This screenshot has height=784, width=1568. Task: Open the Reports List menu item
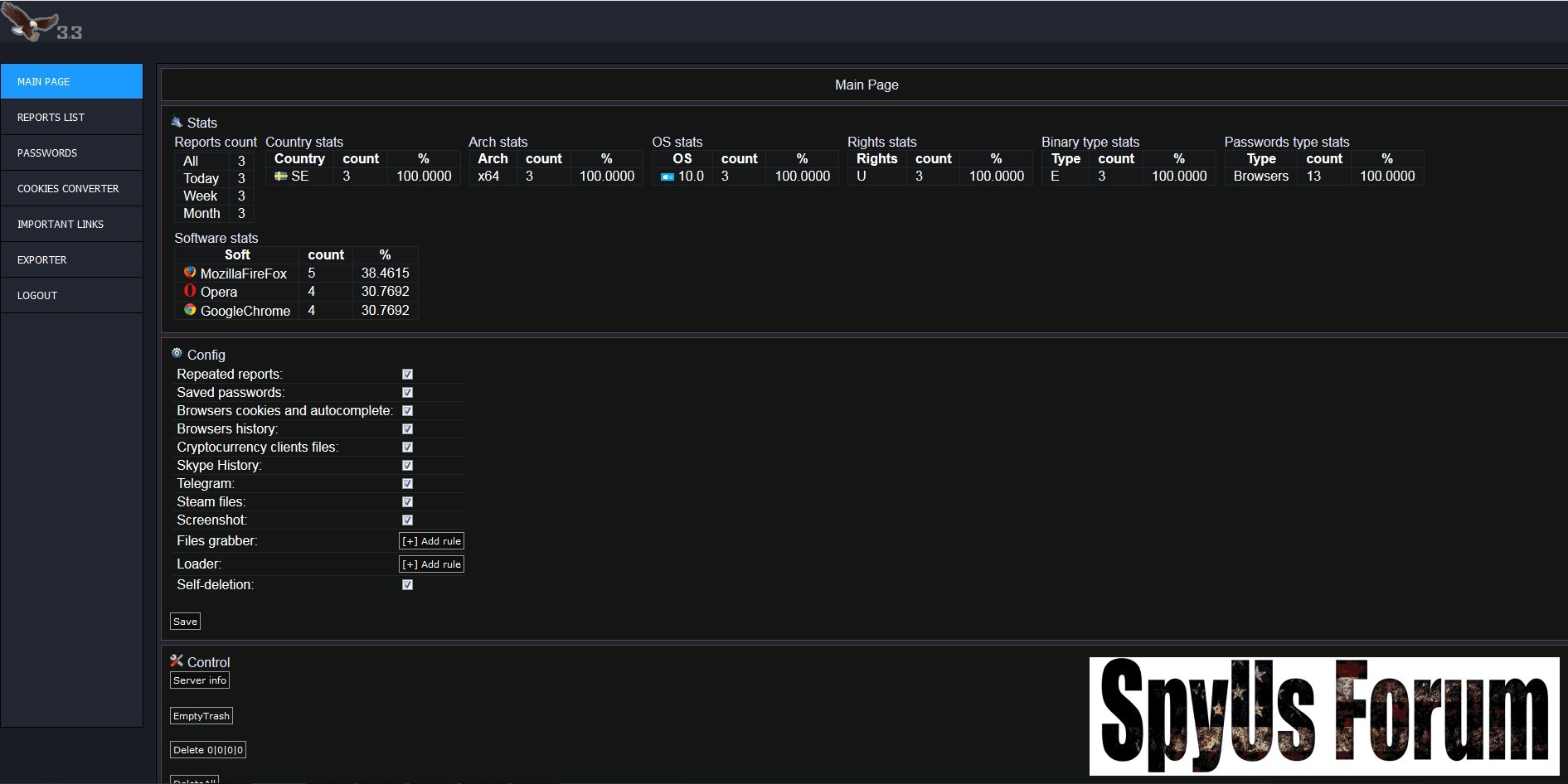[71, 118]
